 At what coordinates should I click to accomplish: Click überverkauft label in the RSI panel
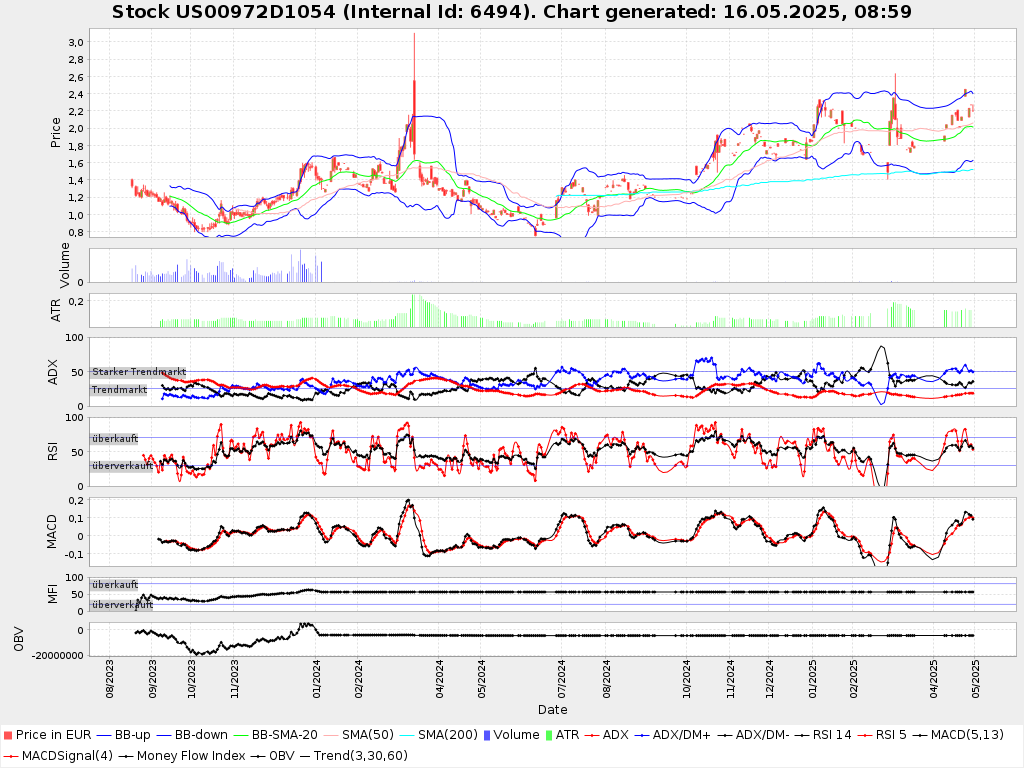[122, 466]
